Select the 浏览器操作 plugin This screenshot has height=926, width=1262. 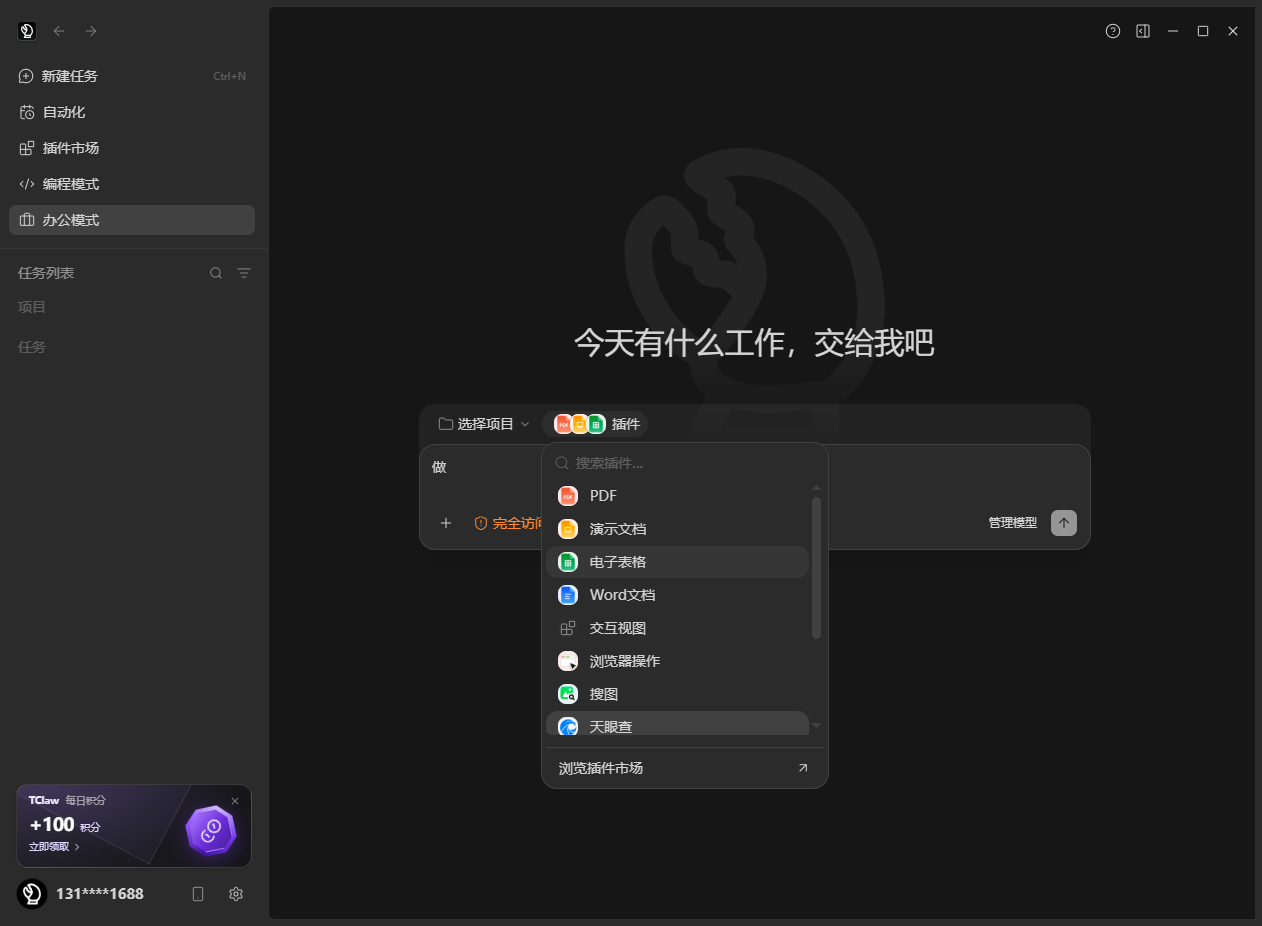pos(677,661)
